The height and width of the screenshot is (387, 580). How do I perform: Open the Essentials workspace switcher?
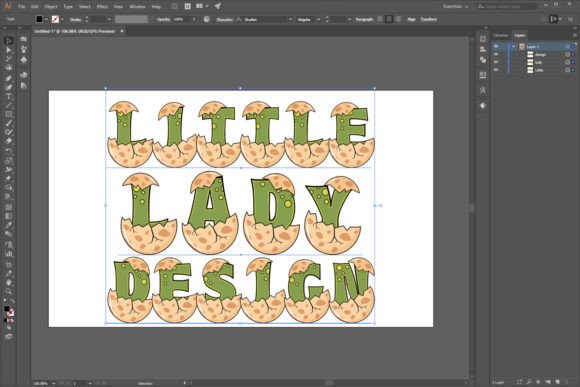tap(456, 6)
